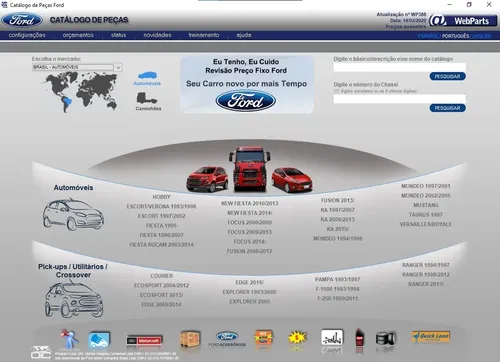Select the Automóveis blue car icon
This screenshot has height=362, width=500.
[x=147, y=75]
